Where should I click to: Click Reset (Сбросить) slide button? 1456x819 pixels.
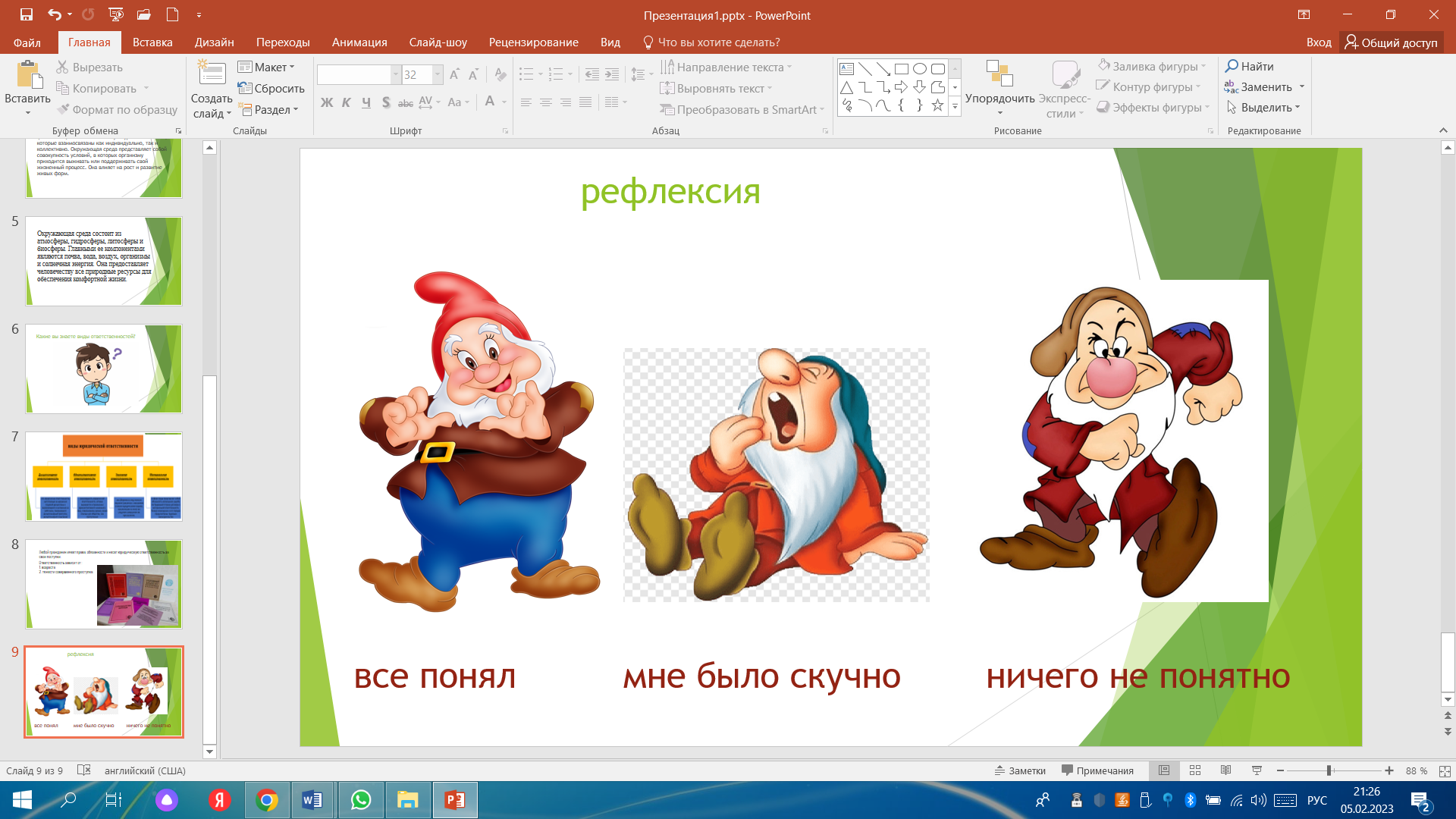click(271, 89)
